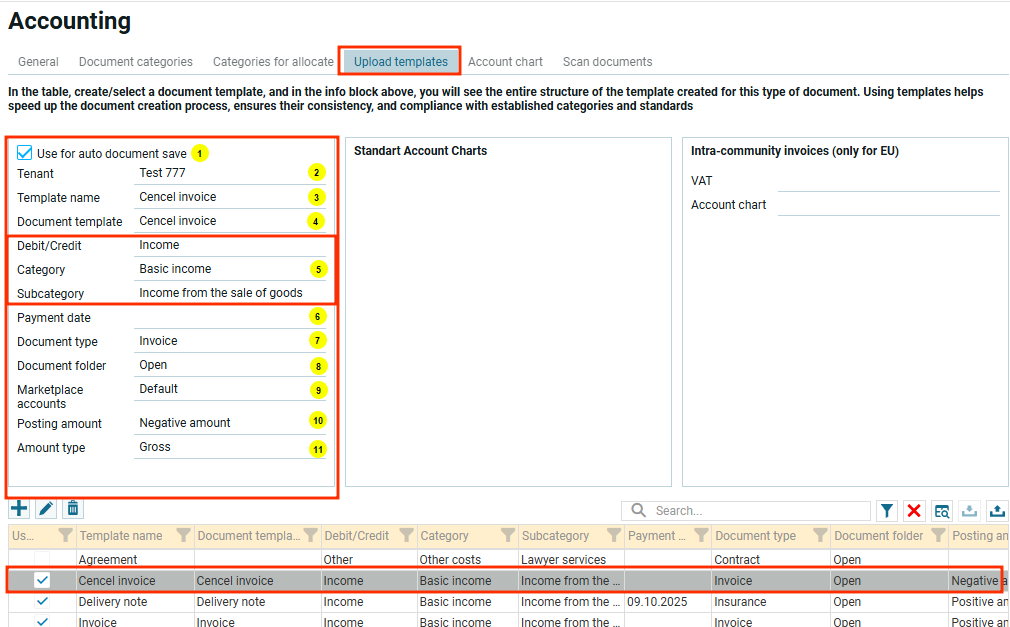Toggle checkbox in Cencel invoice row

[x=42, y=580]
